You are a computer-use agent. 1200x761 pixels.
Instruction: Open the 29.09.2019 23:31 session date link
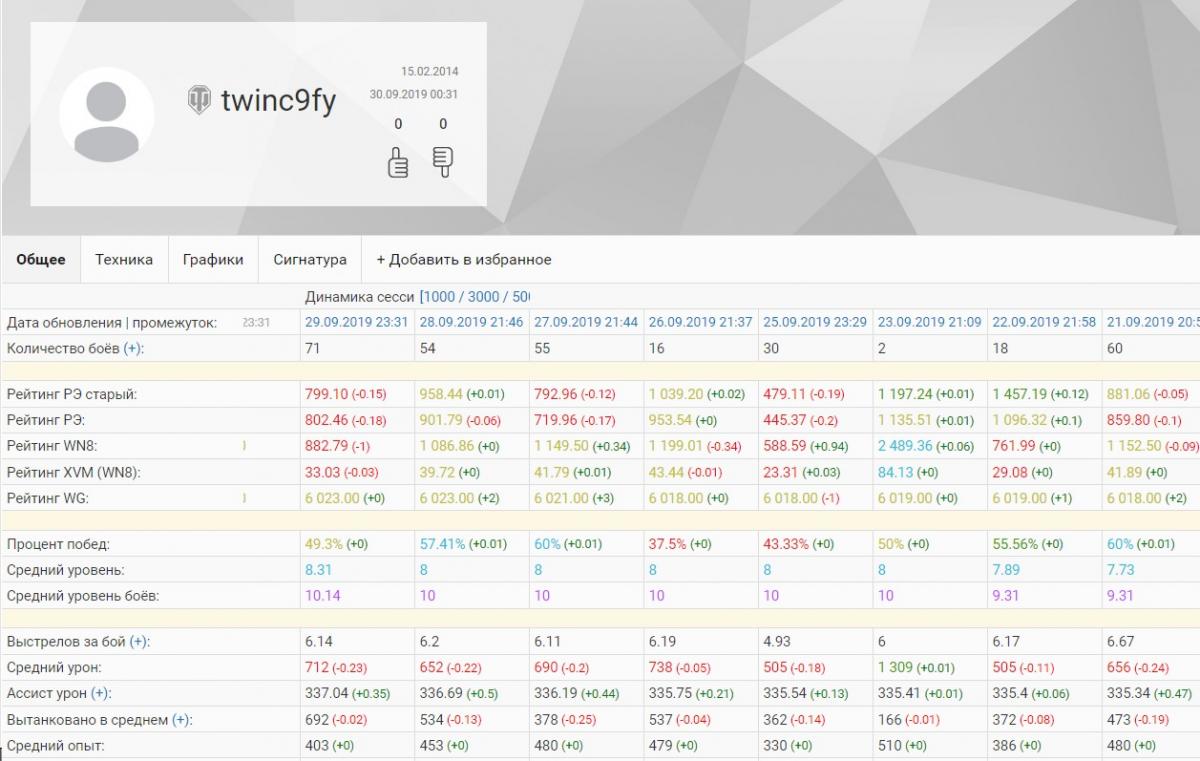pos(356,322)
